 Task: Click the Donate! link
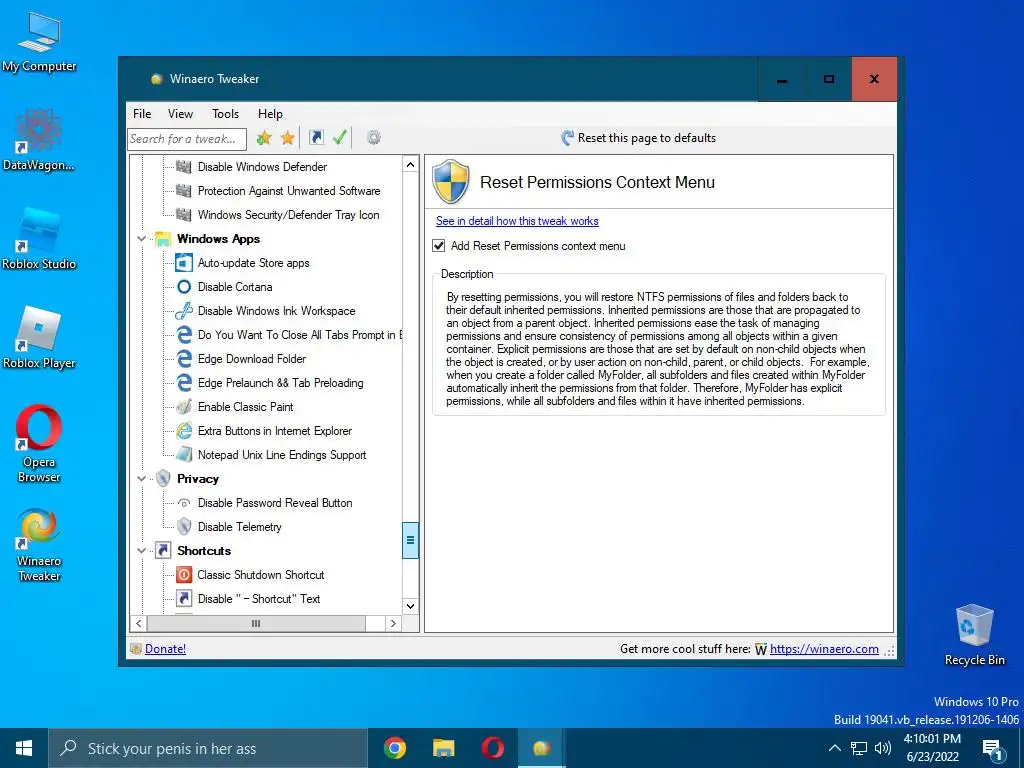(x=165, y=648)
